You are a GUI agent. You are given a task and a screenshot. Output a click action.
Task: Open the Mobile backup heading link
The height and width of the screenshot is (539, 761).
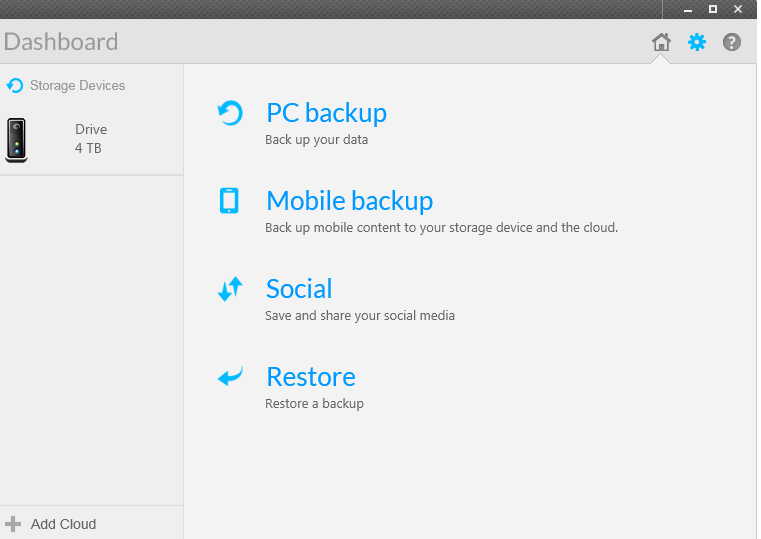pyautogui.click(x=349, y=201)
